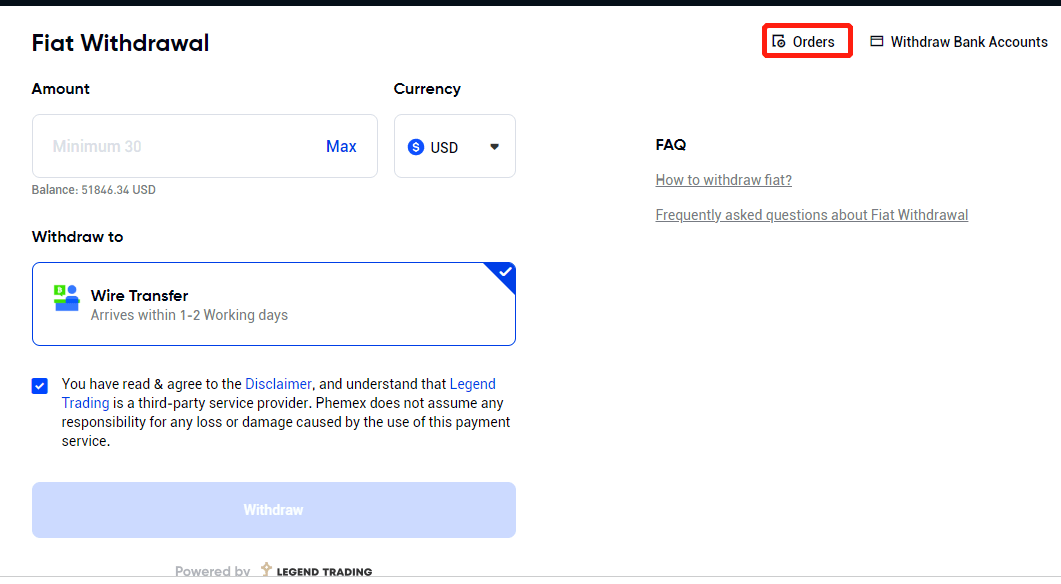Open 'How to withdraw fiat?' FAQ link
The height and width of the screenshot is (584, 1061).
[x=723, y=180]
